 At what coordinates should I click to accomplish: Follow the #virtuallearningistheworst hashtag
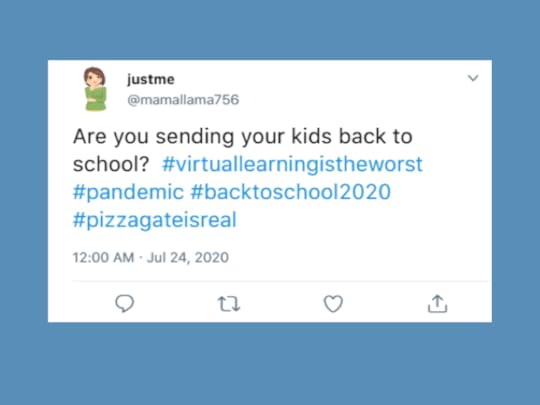[x=292, y=164]
